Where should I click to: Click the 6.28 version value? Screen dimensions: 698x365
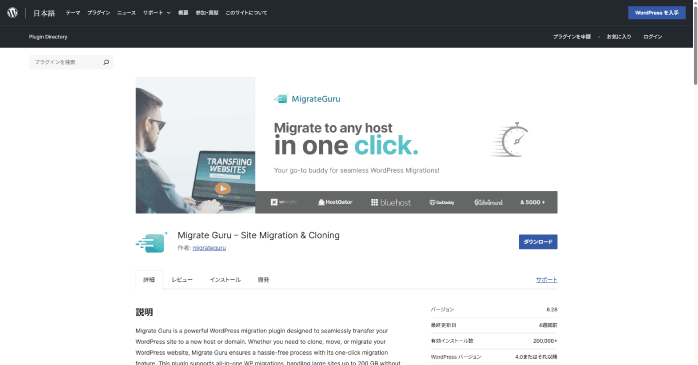552,309
